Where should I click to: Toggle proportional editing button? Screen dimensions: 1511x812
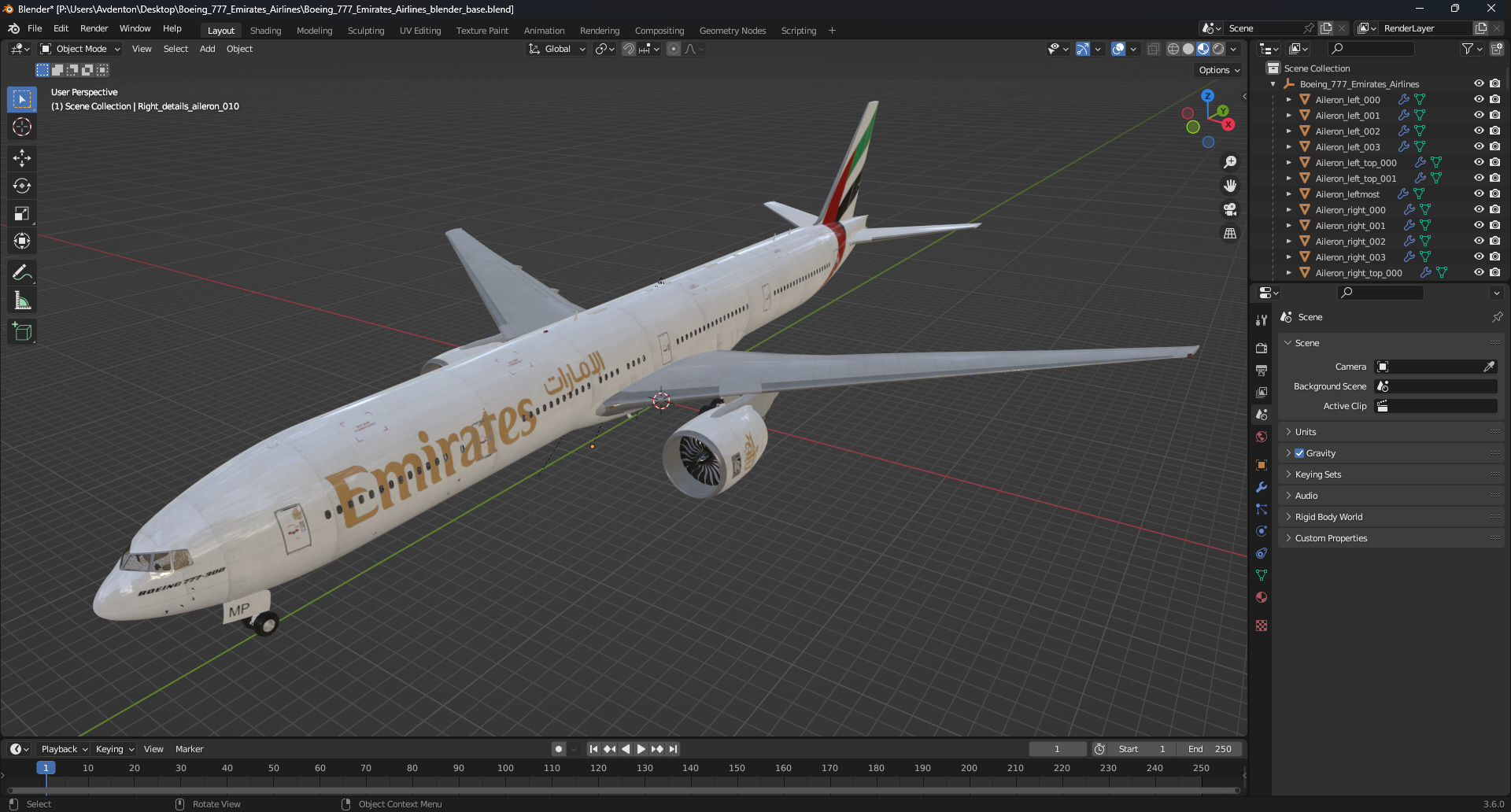[x=674, y=49]
